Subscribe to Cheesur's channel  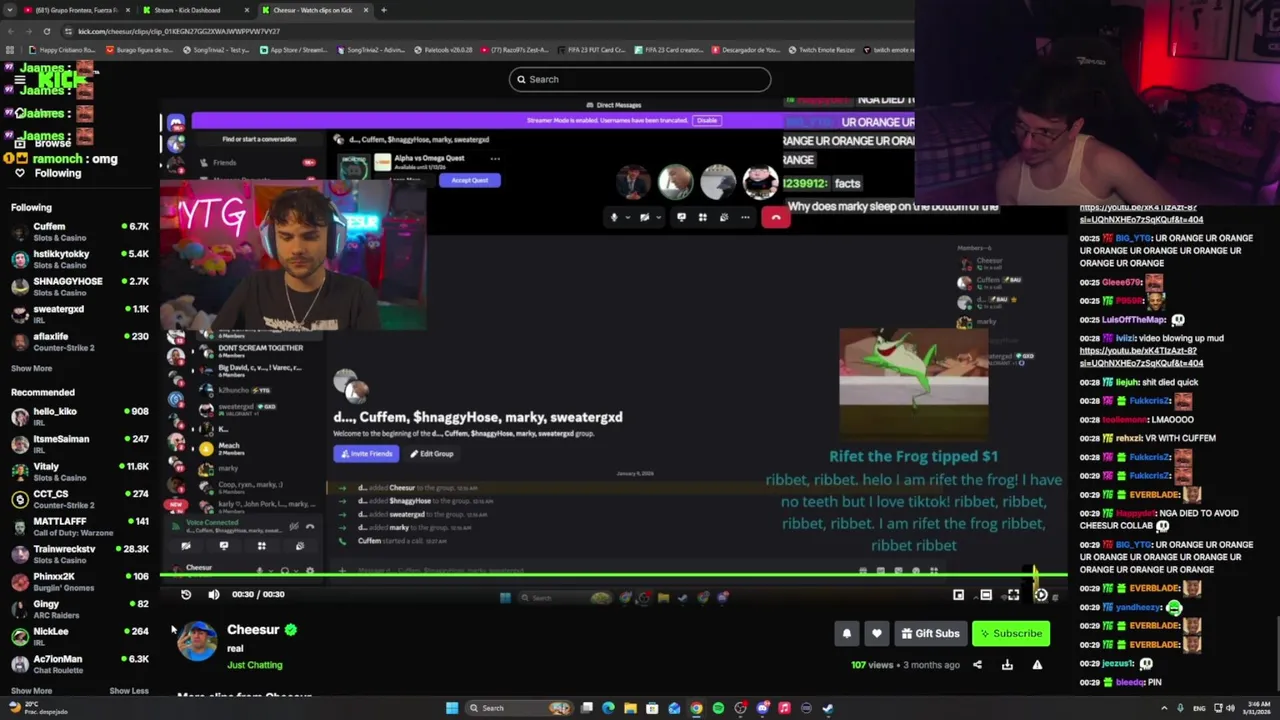(1010, 633)
